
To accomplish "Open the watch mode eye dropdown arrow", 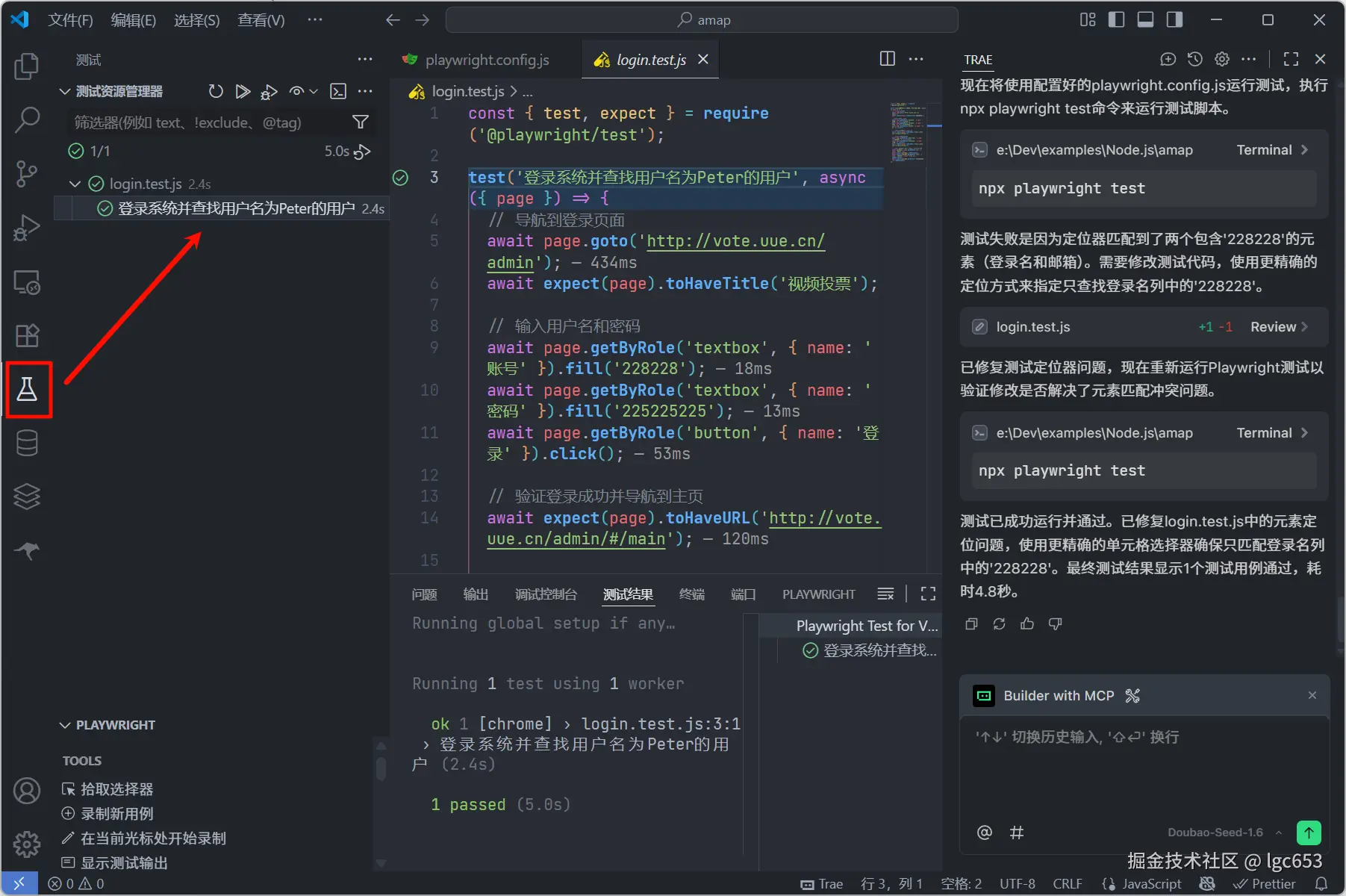I will coord(314,91).
